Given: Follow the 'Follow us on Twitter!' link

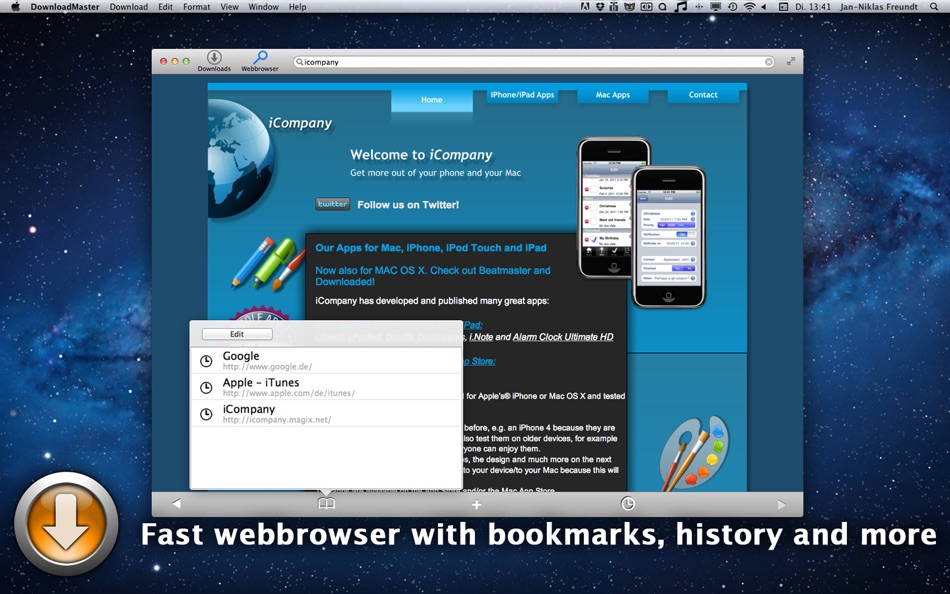Looking at the screenshot, I should pyautogui.click(x=408, y=205).
